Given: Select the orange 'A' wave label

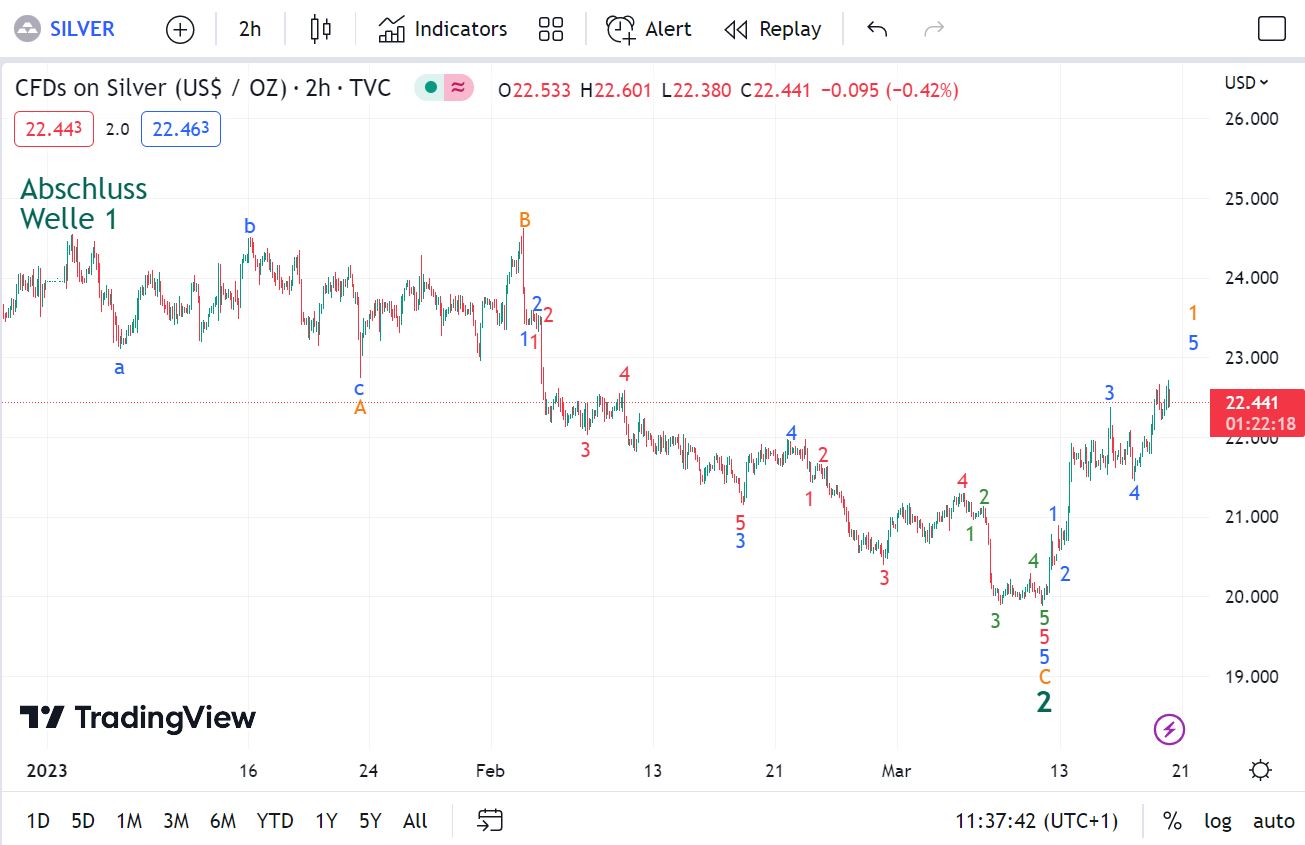Looking at the screenshot, I should click(x=360, y=407).
